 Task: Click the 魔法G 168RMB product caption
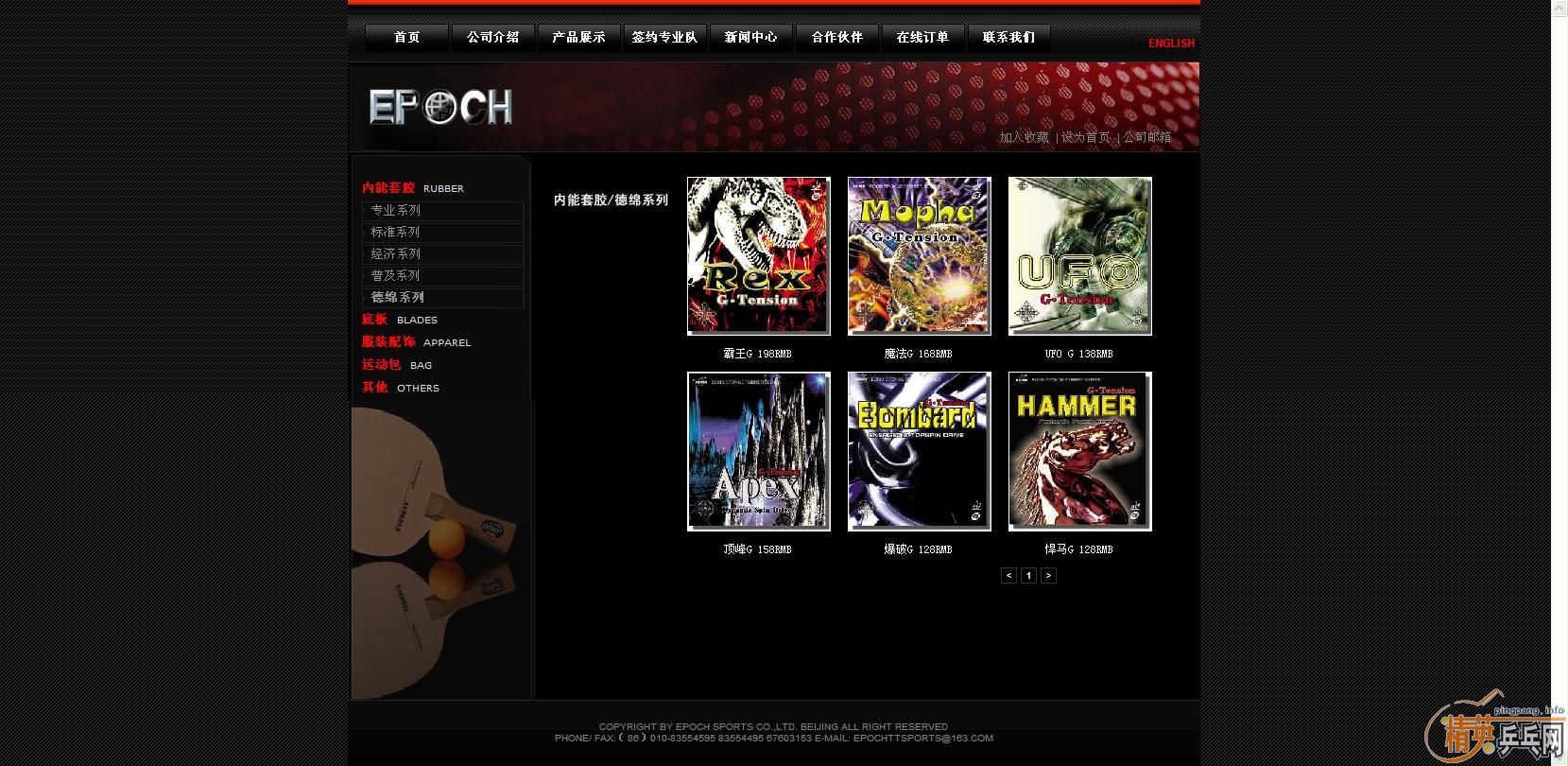click(x=919, y=354)
